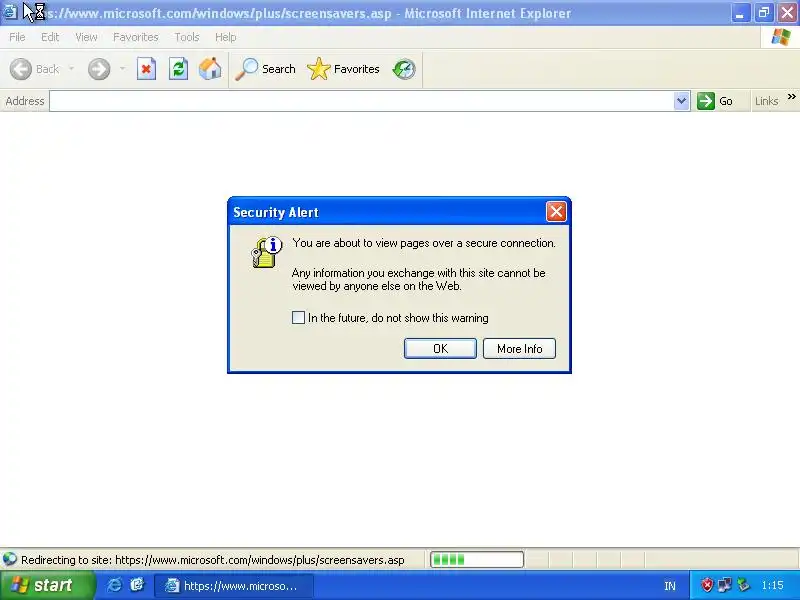Go to the Home page icon
Image resolution: width=800 pixels, height=600 pixels.
(x=210, y=69)
